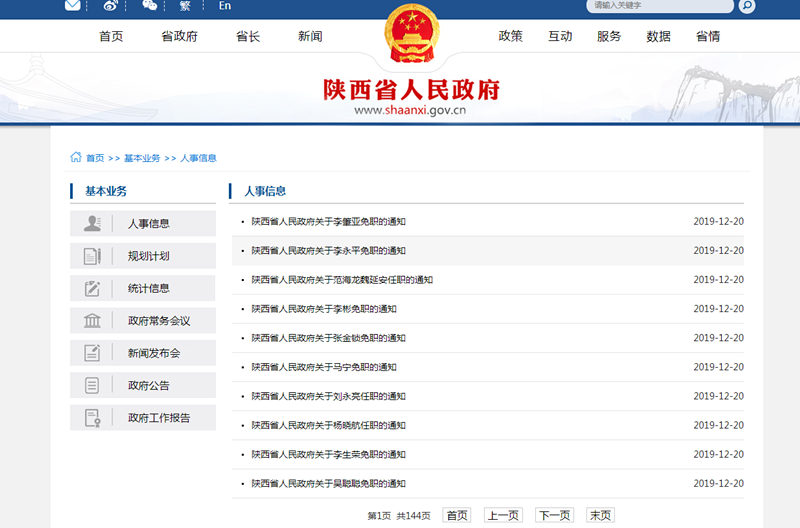
Task: Open notice about 李彬免职
Action: click(x=324, y=309)
